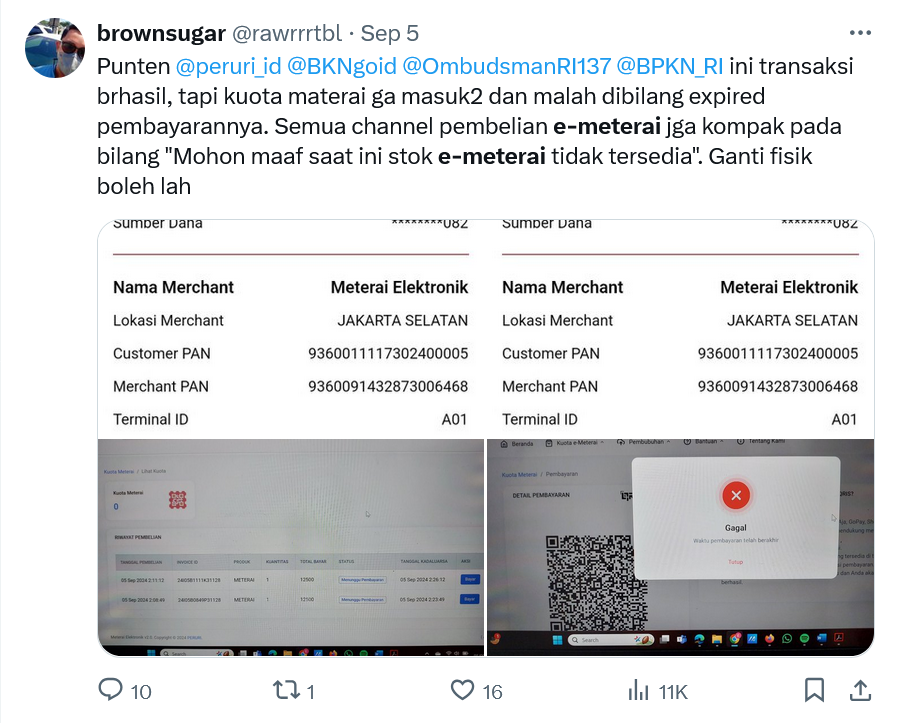This screenshot has width=898, height=723.
Task: Open the @rawrrrtbl handle
Action: click(287, 33)
